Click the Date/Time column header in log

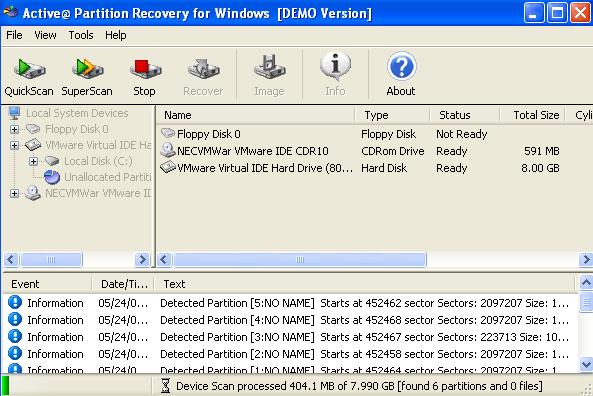(x=123, y=284)
